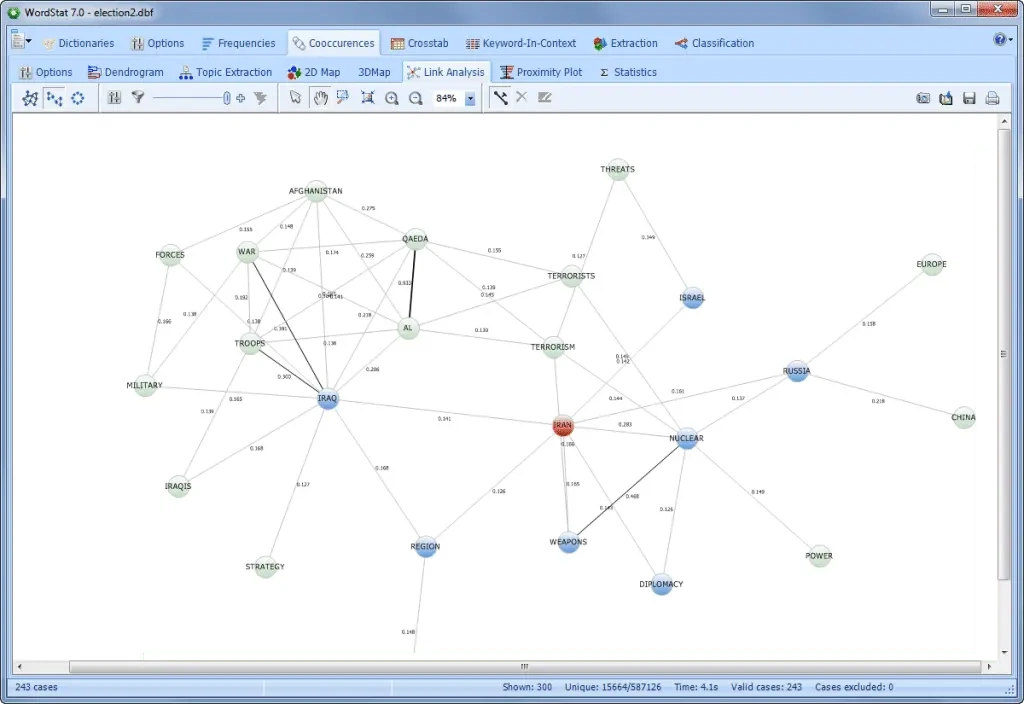Click the zoom in magnifier
The image size is (1024, 704).
tap(392, 98)
